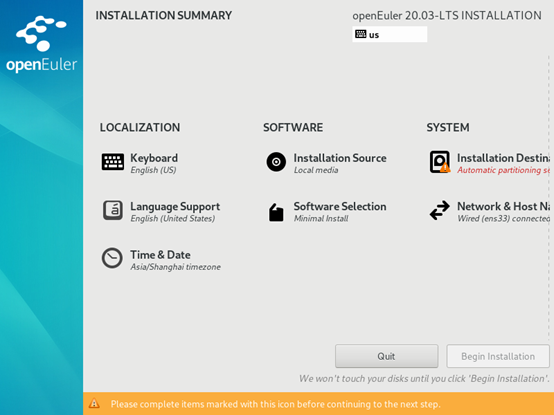Click 'Asia/Shanghai timezone' text
554x415 pixels.
pyautogui.click(x=176, y=267)
